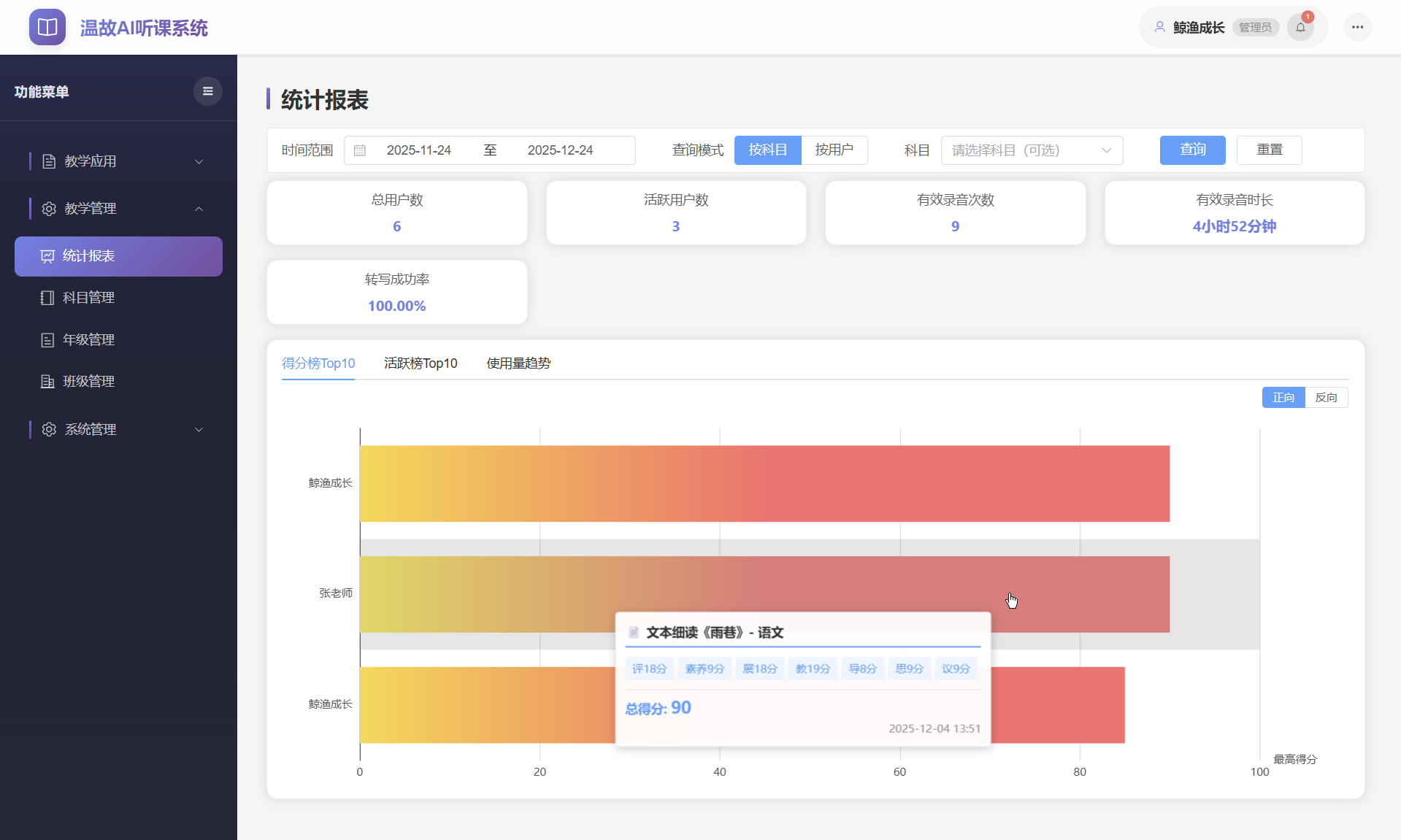Collapse the sidebar with the hamburger icon
This screenshot has width=1401, height=840.
tap(207, 90)
